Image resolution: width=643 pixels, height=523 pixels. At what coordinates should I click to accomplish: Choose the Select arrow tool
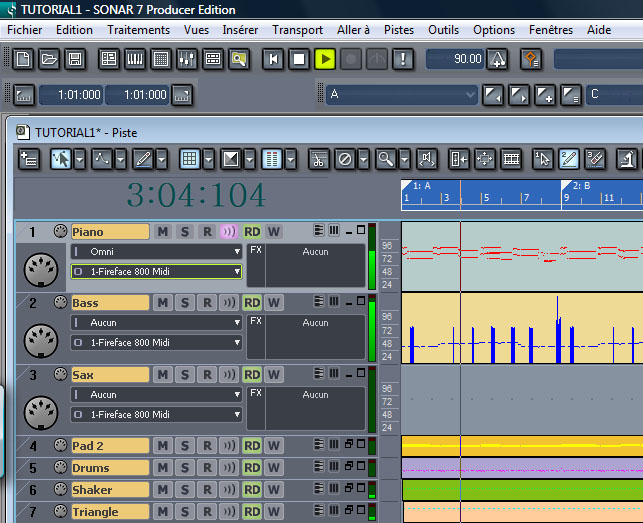point(60,159)
